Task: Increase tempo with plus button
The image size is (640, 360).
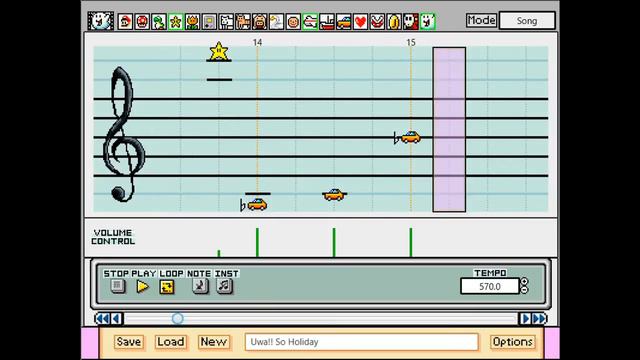Action: point(524,282)
